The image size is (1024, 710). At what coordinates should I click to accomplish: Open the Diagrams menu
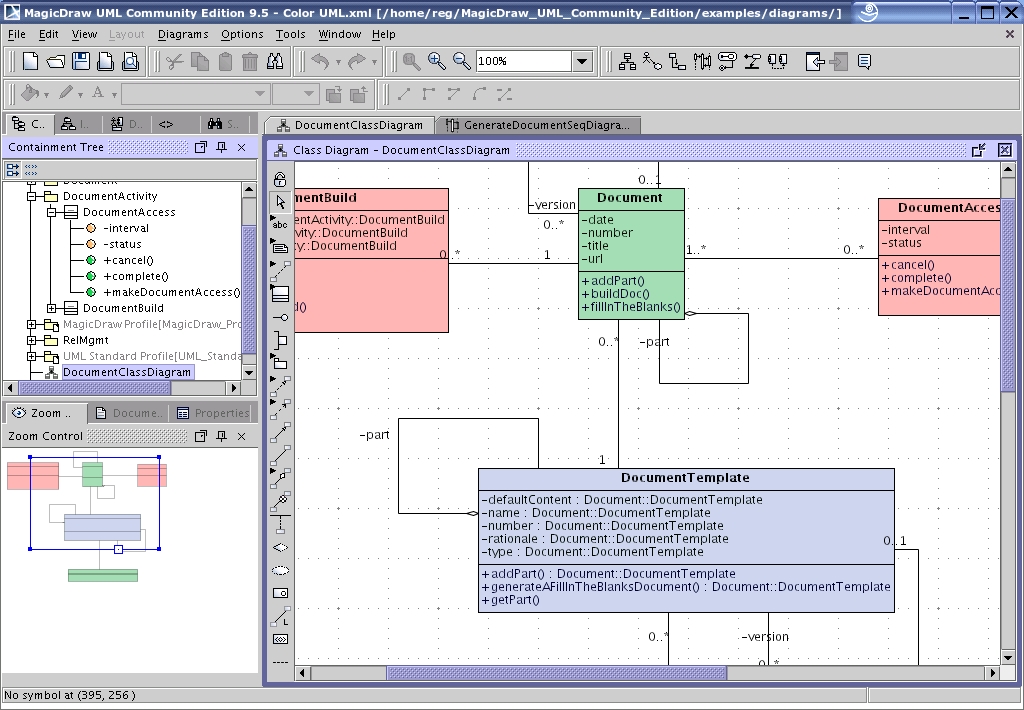pyautogui.click(x=183, y=34)
